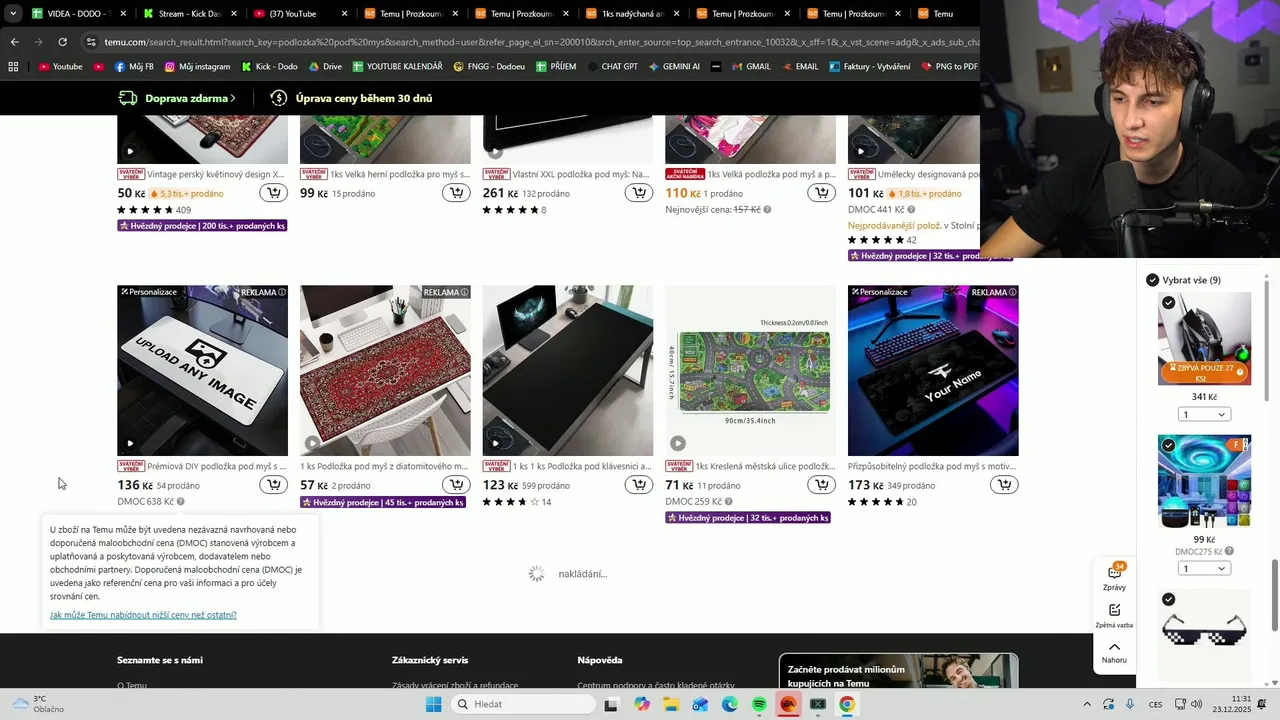Screen dimensions: 1280x720
Task: Expand Doprava zdarma chevron
Action: (x=233, y=98)
